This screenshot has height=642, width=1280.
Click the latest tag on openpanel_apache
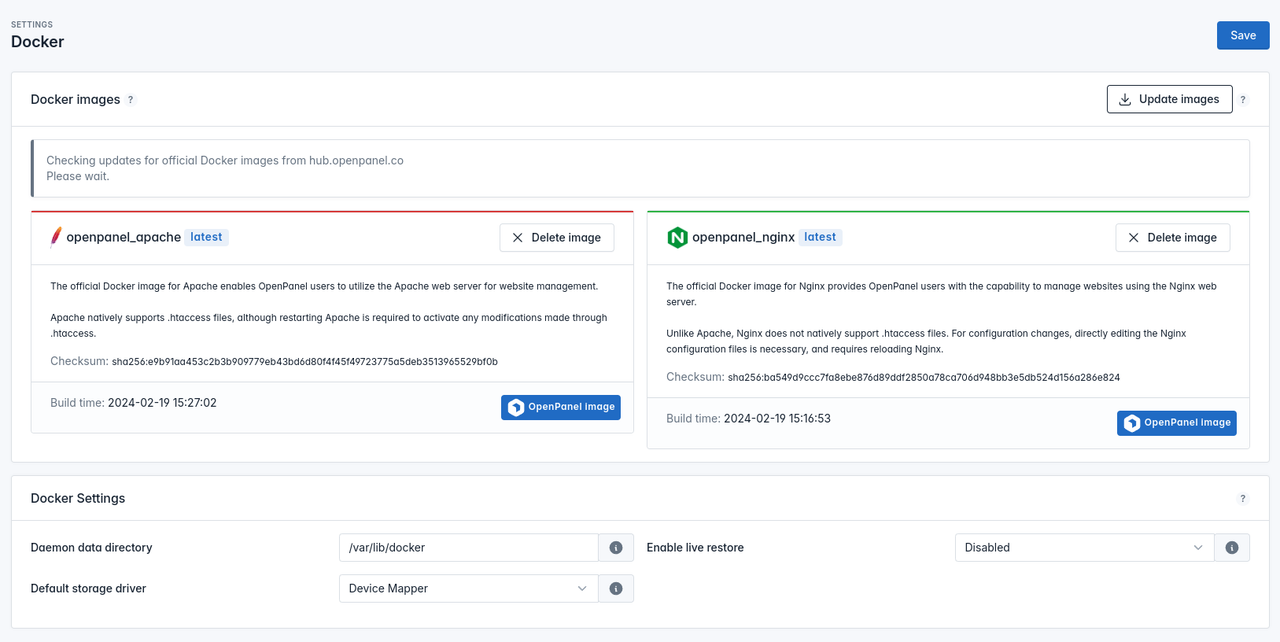coord(207,237)
